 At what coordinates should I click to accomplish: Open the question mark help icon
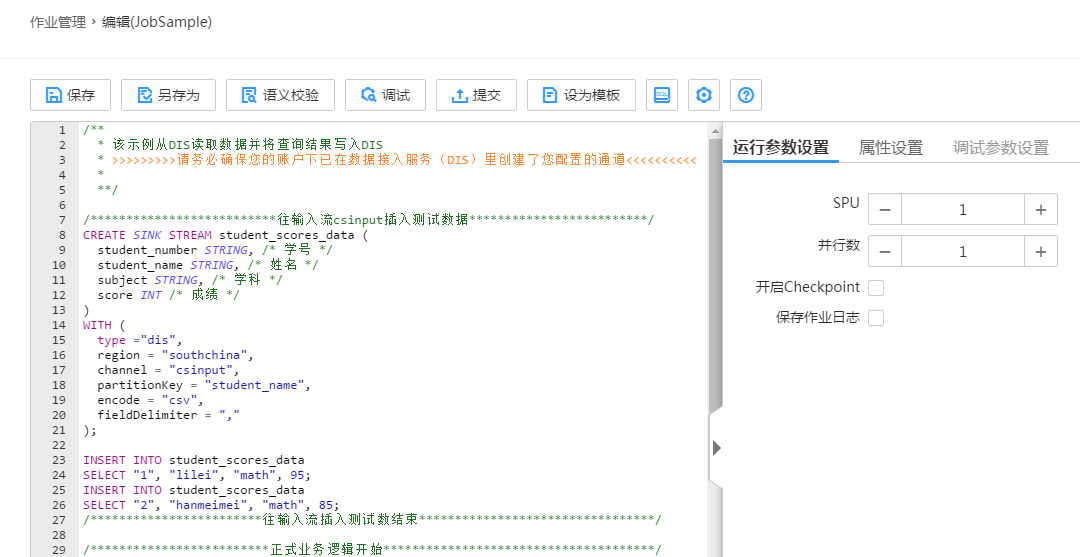746,95
